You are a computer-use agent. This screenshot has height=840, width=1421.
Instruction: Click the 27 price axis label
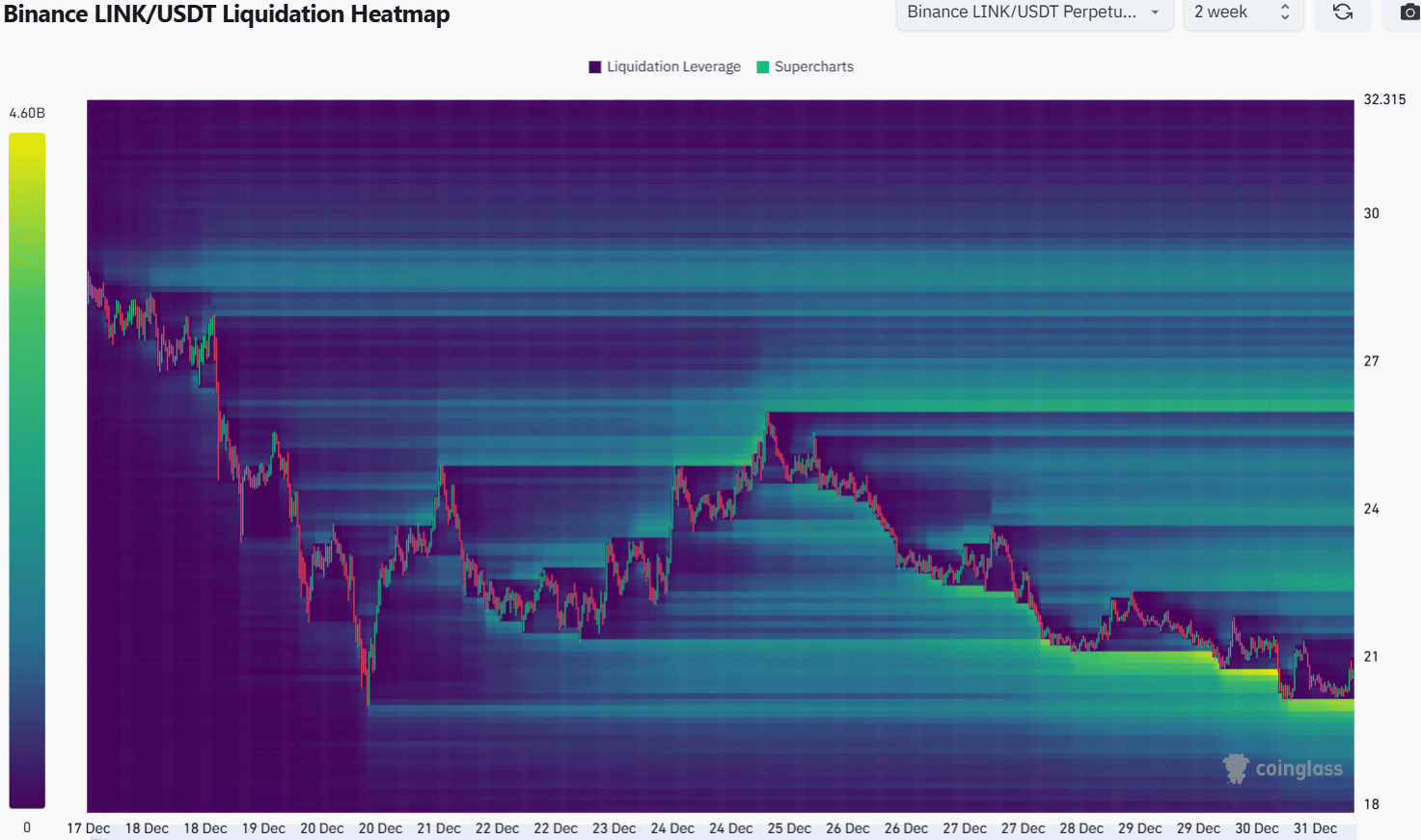tap(1371, 361)
